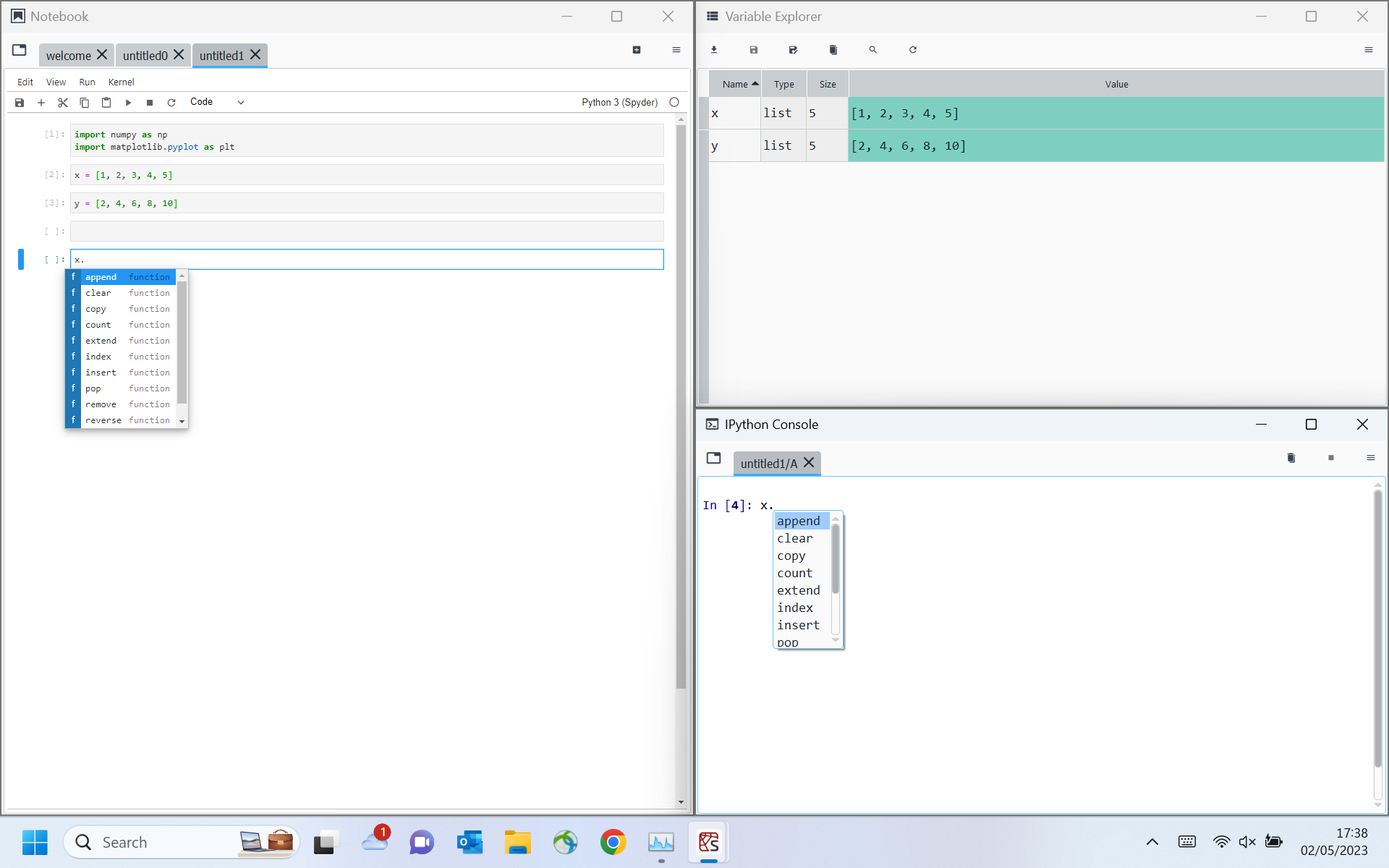
Task: Click the empty notebook cell above x.
Action: click(x=367, y=231)
